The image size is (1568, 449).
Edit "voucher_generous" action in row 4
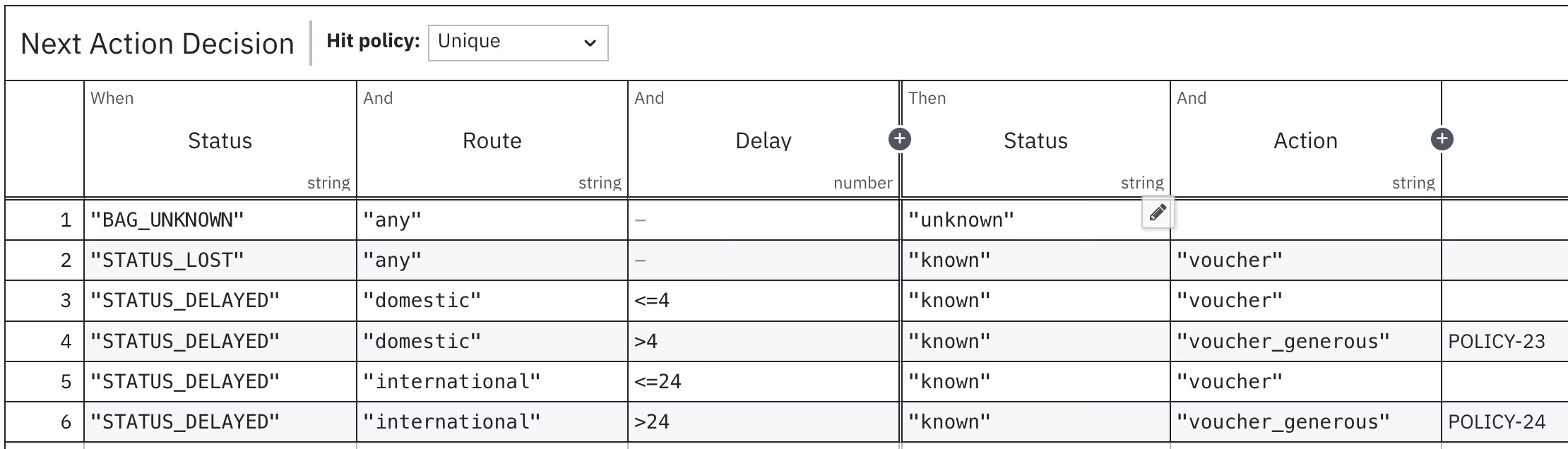coord(1306,342)
